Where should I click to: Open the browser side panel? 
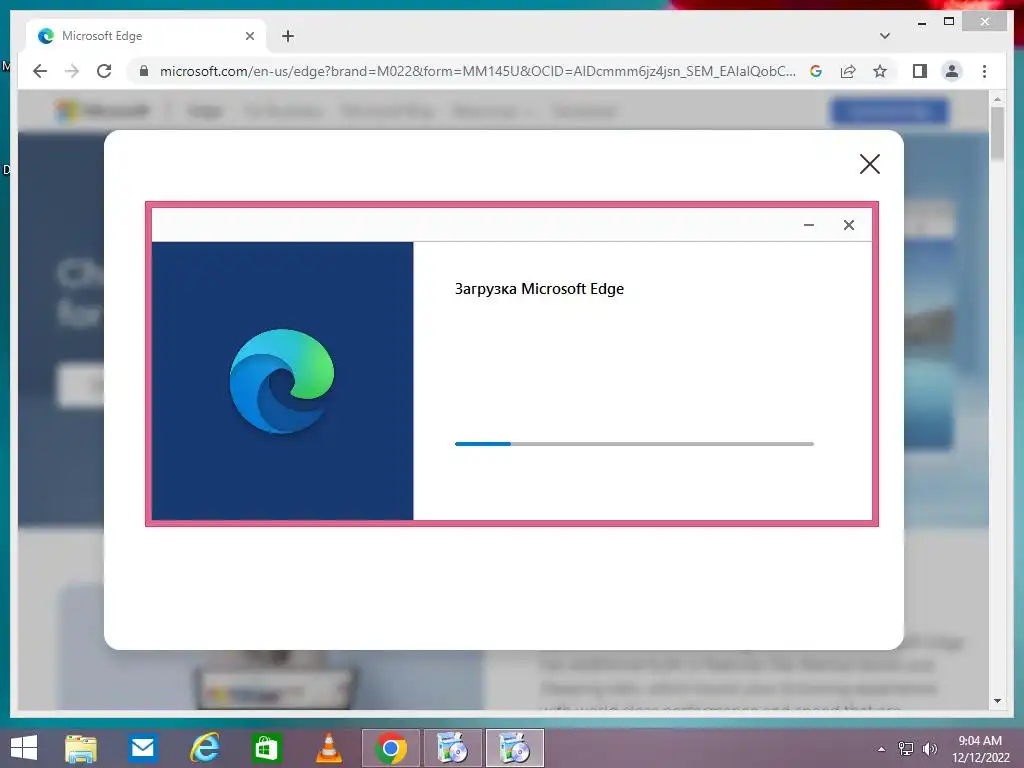pyautogui.click(x=920, y=71)
